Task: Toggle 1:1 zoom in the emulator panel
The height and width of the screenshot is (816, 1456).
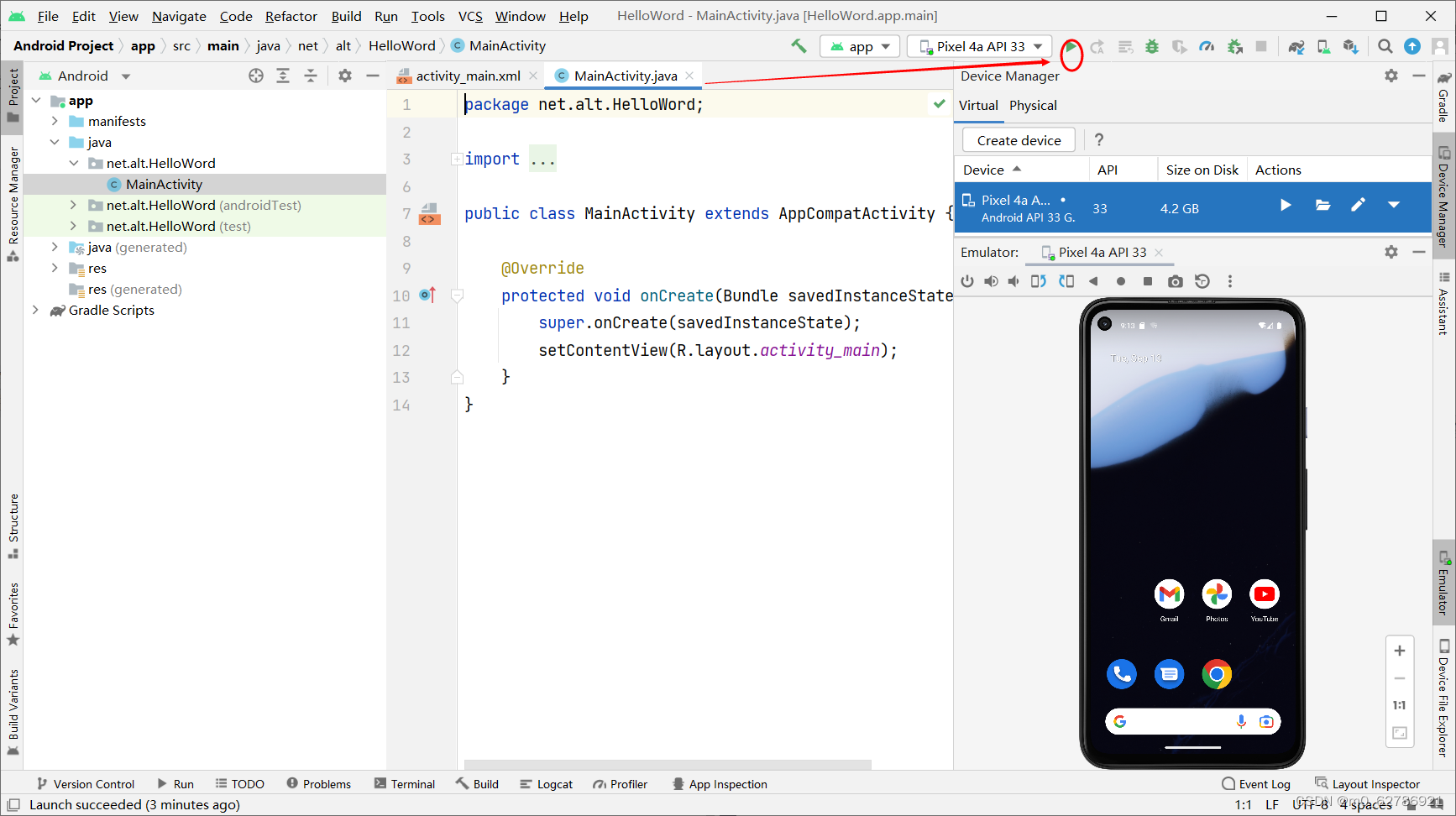Action: 1400,705
